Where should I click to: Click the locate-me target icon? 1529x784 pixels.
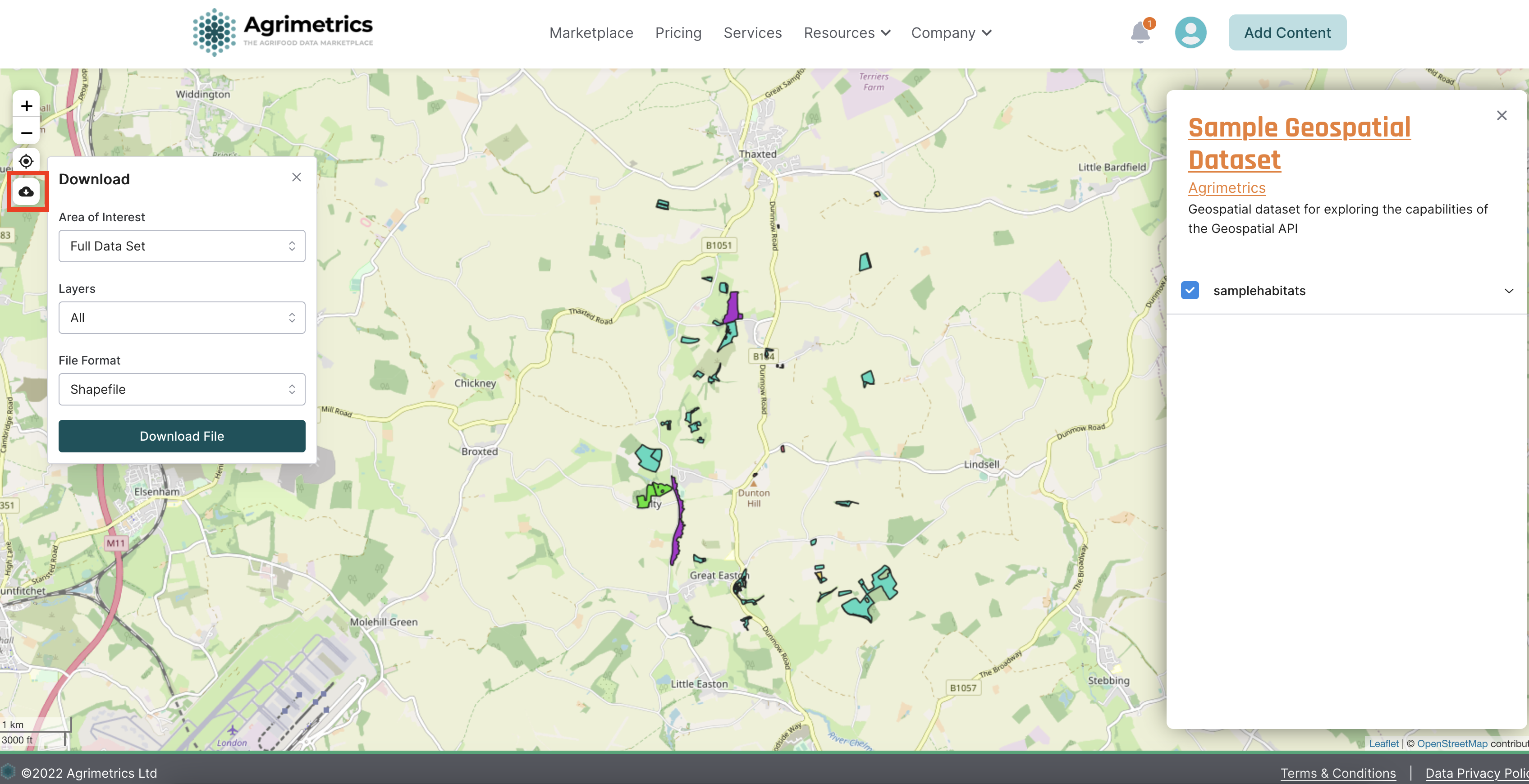tap(26, 161)
